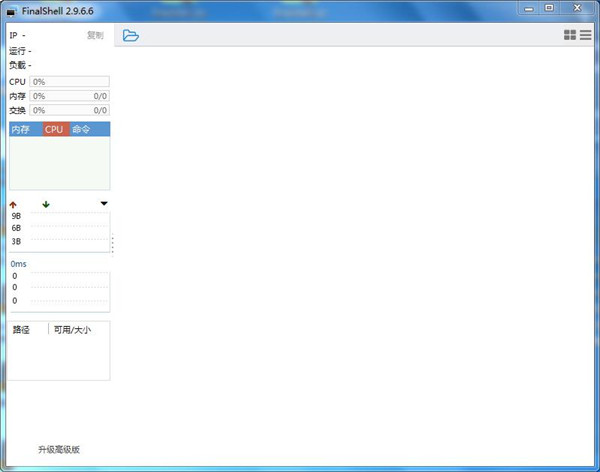This screenshot has height=472, width=600.
Task: Sort processes by CPU column
Action: [54, 130]
